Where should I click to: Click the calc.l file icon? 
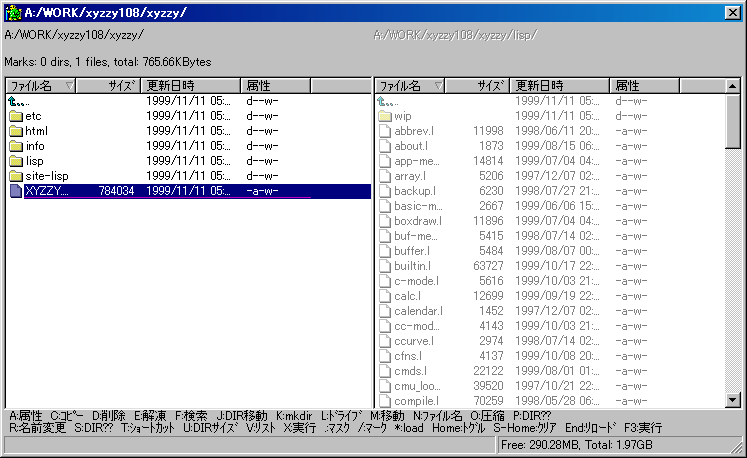(x=385, y=296)
